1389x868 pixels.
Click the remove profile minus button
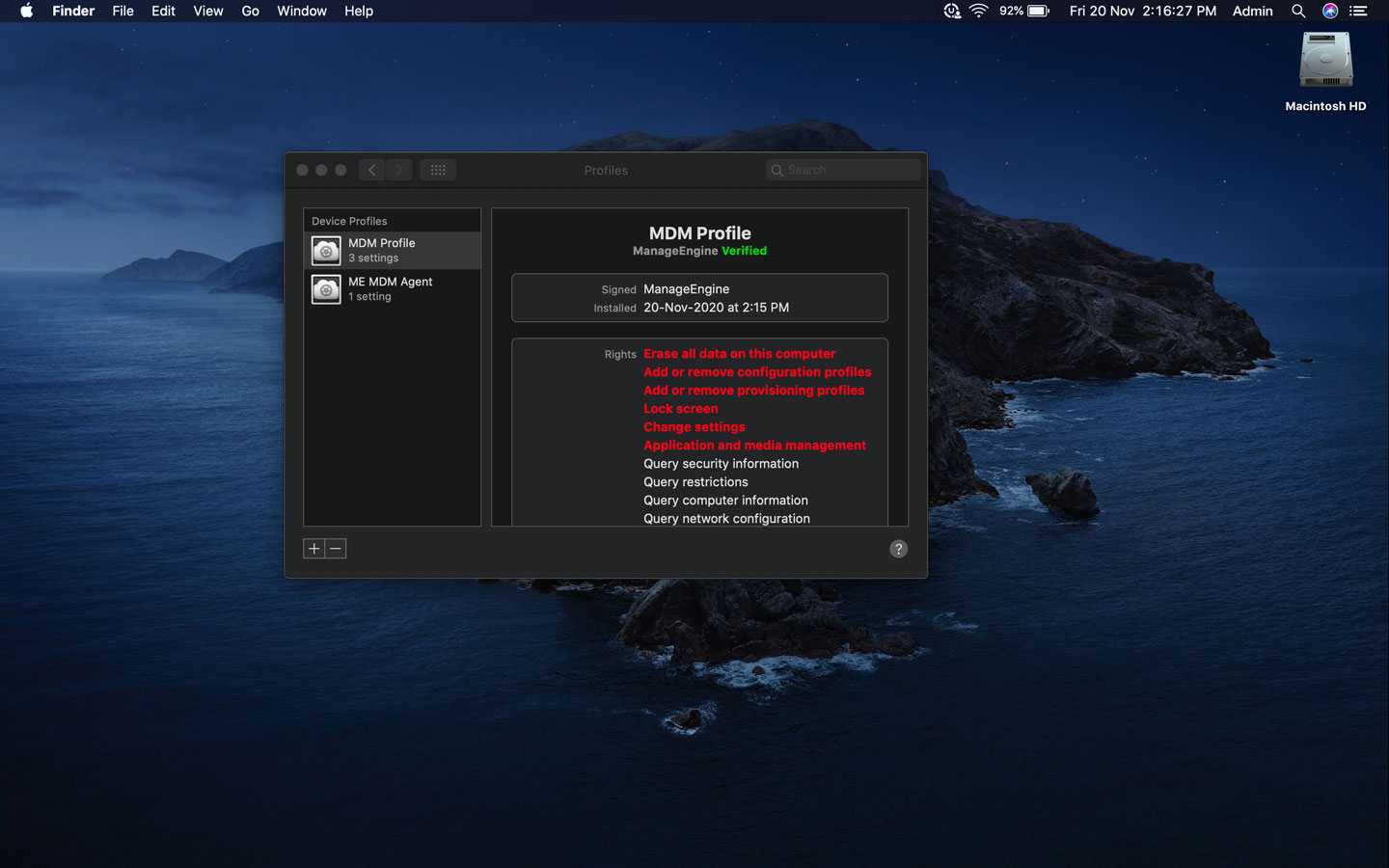point(336,549)
